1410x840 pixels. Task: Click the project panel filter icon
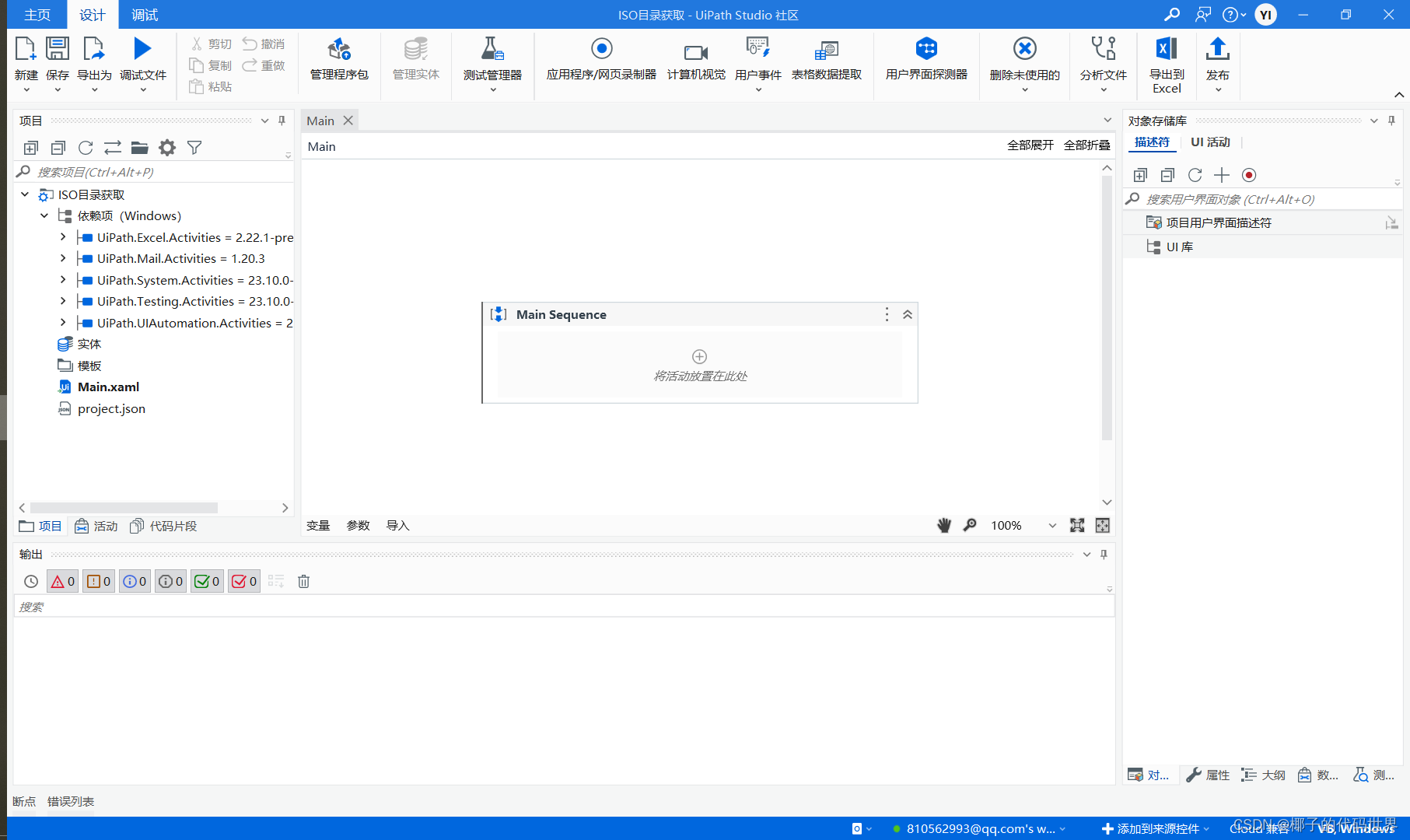pyautogui.click(x=194, y=148)
